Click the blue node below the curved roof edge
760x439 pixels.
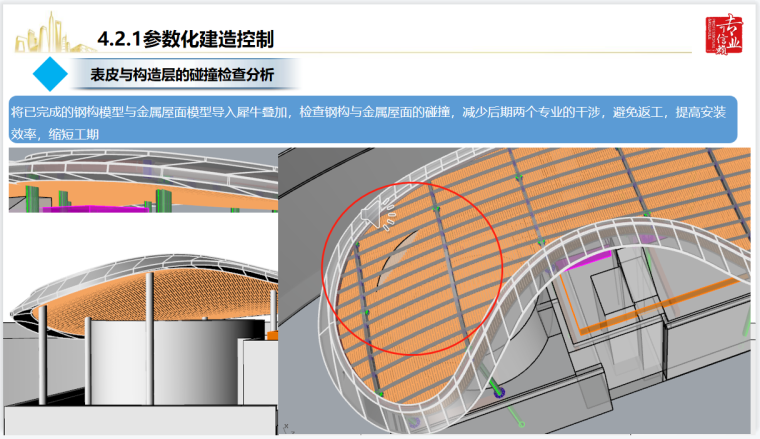[500, 394]
